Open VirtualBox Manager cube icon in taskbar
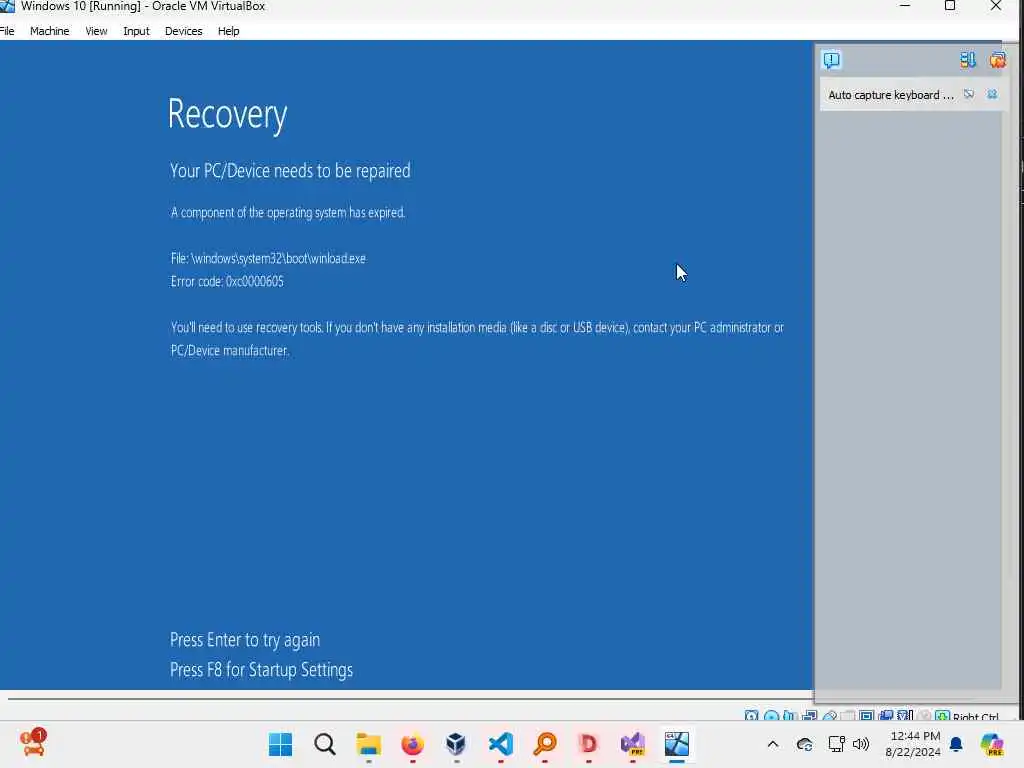The height and width of the screenshot is (768, 1024). tap(456, 744)
